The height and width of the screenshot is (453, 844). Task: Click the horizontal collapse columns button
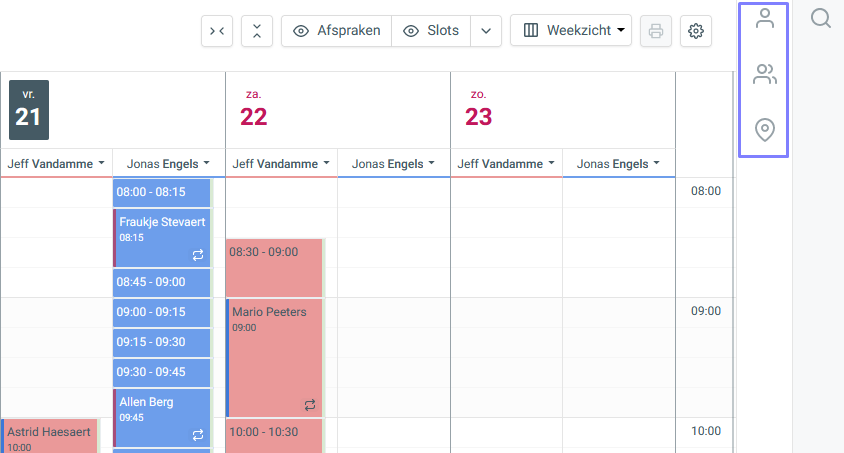(x=217, y=31)
